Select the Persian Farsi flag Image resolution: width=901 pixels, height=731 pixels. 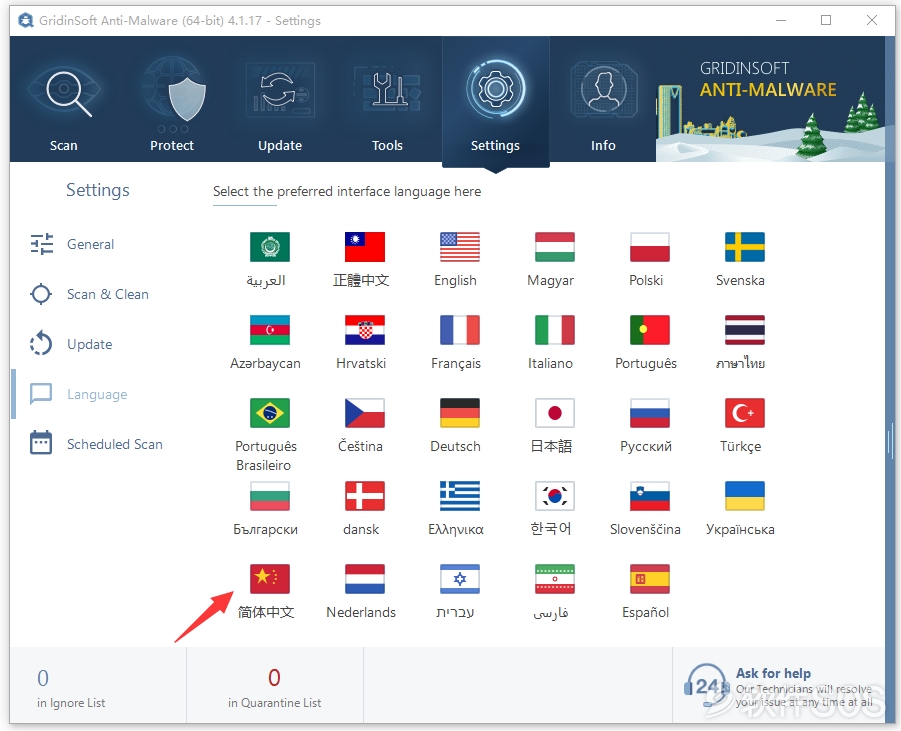(555, 579)
